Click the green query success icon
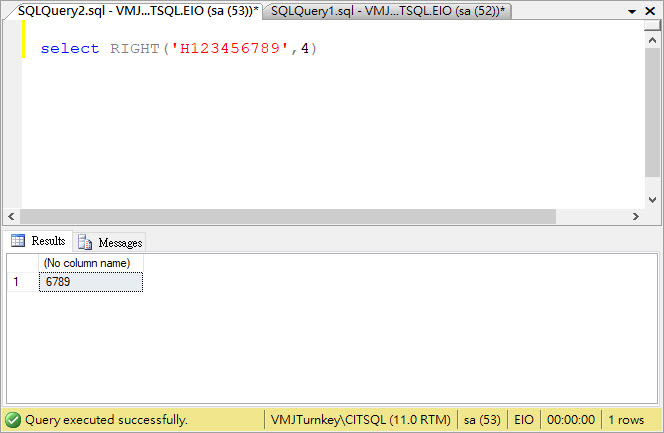The image size is (664, 433). pyautogui.click(x=13, y=420)
